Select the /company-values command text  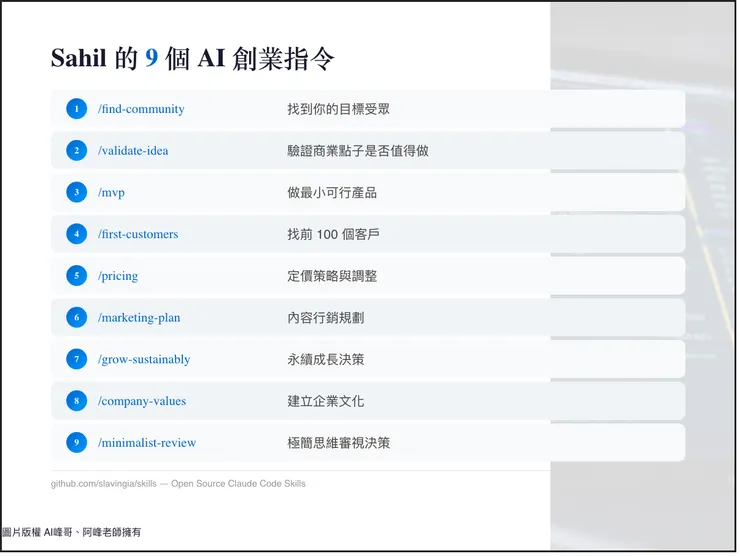click(x=142, y=401)
